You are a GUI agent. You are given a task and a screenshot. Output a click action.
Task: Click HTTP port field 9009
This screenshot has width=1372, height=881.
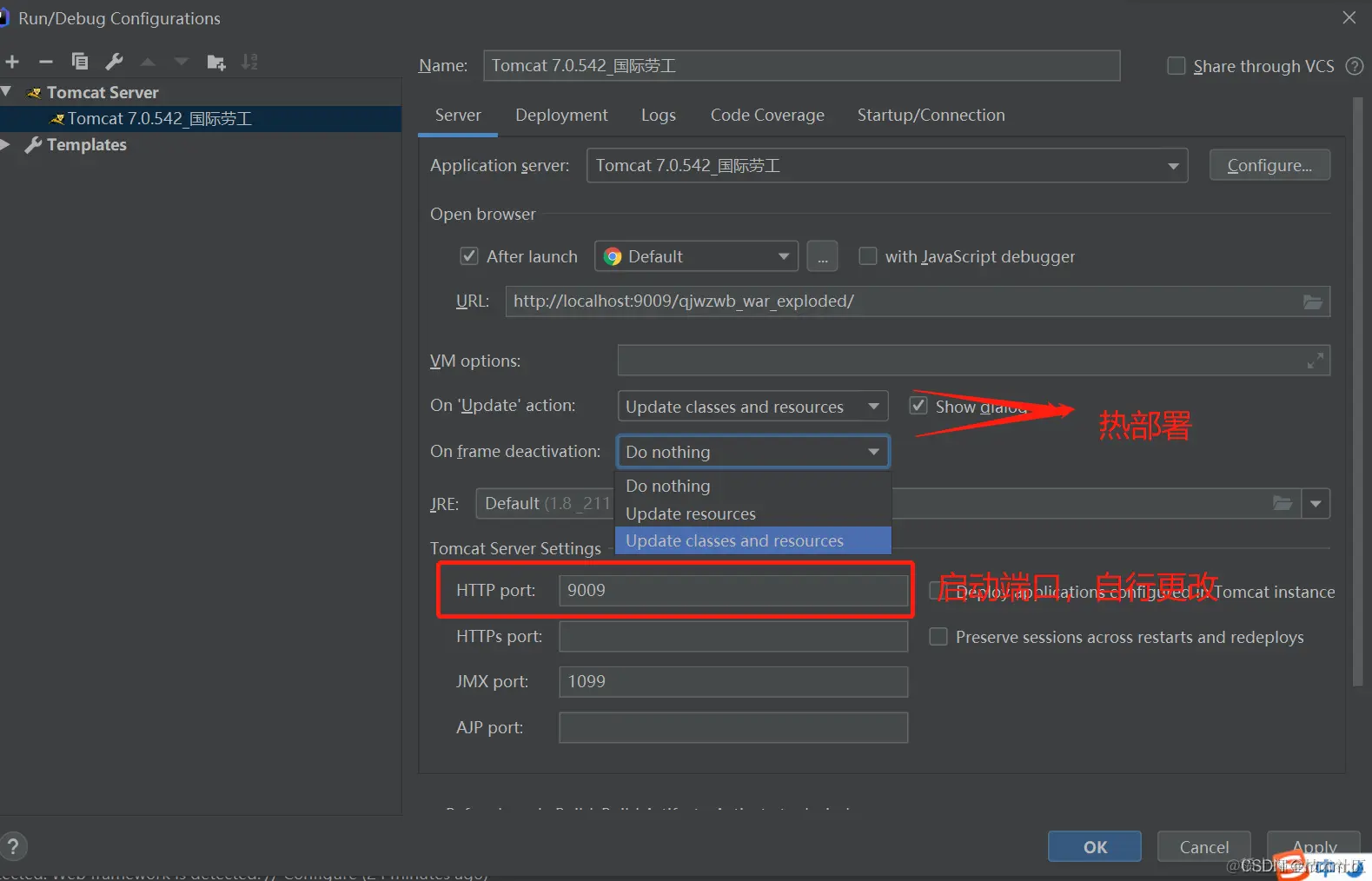click(x=733, y=590)
